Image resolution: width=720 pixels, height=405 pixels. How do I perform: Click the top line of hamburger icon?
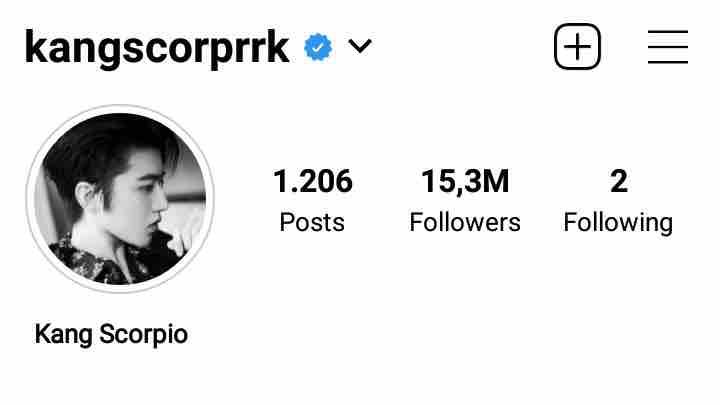tap(668, 32)
